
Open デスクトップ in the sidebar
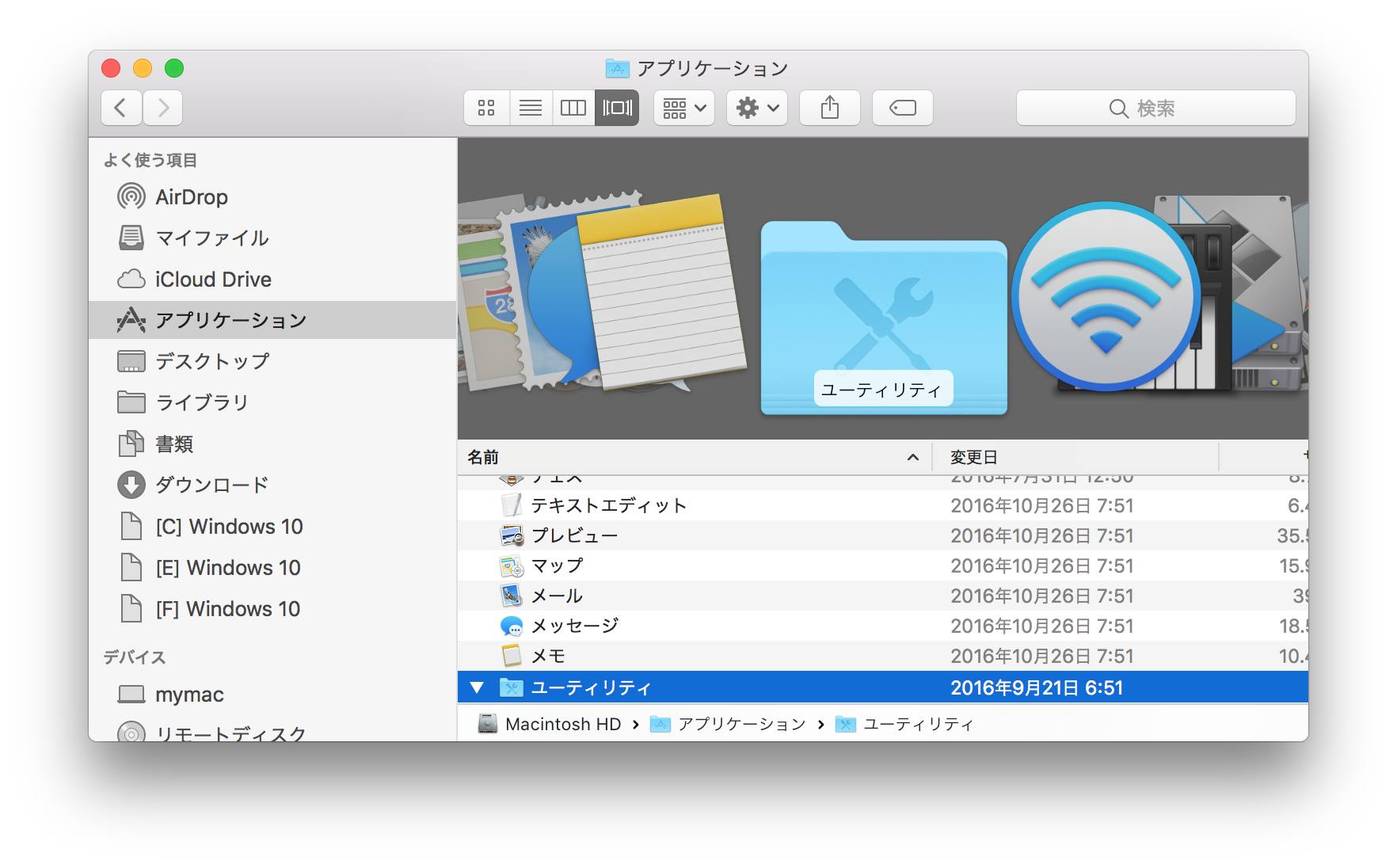point(272,361)
